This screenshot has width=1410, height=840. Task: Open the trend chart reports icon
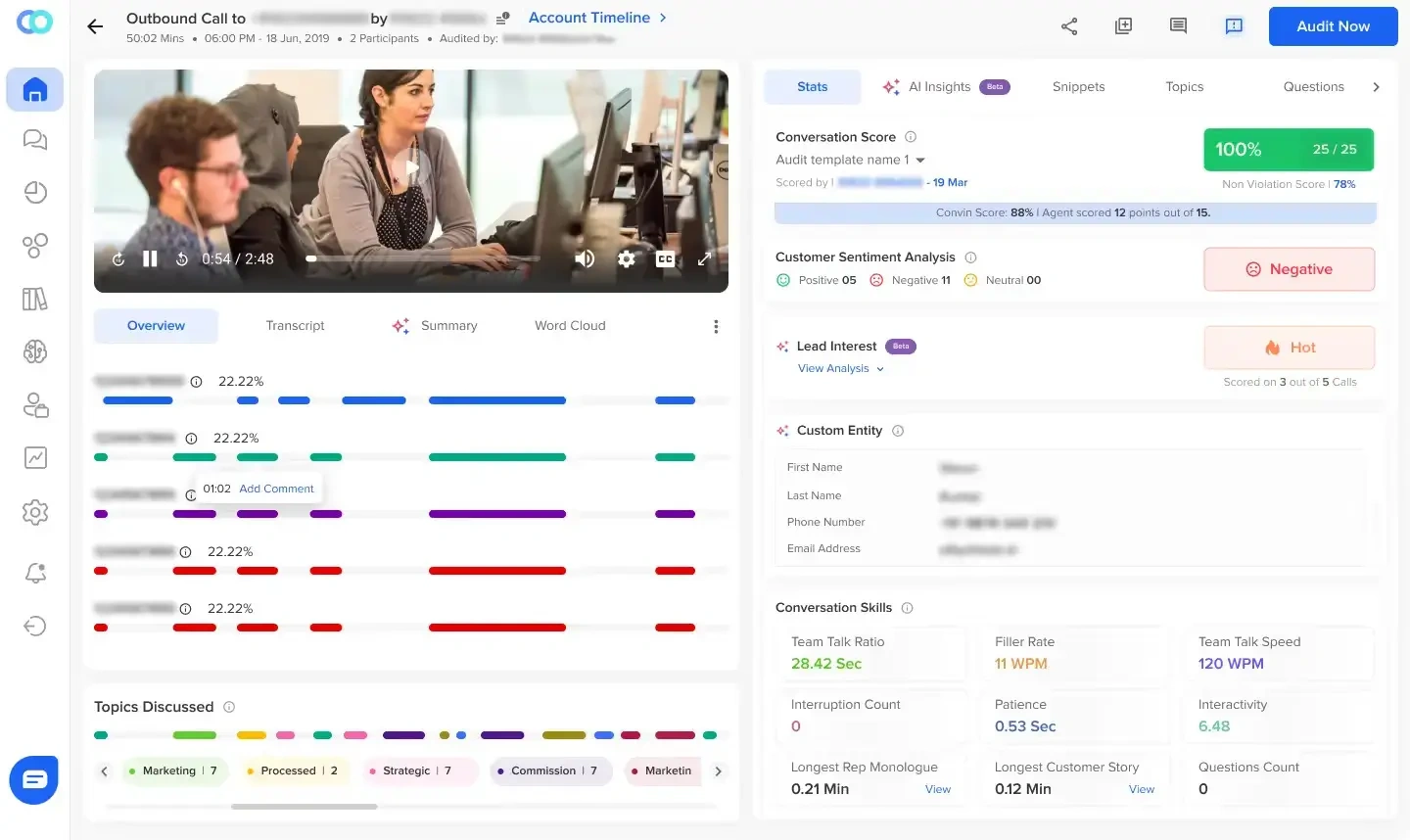tap(35, 457)
